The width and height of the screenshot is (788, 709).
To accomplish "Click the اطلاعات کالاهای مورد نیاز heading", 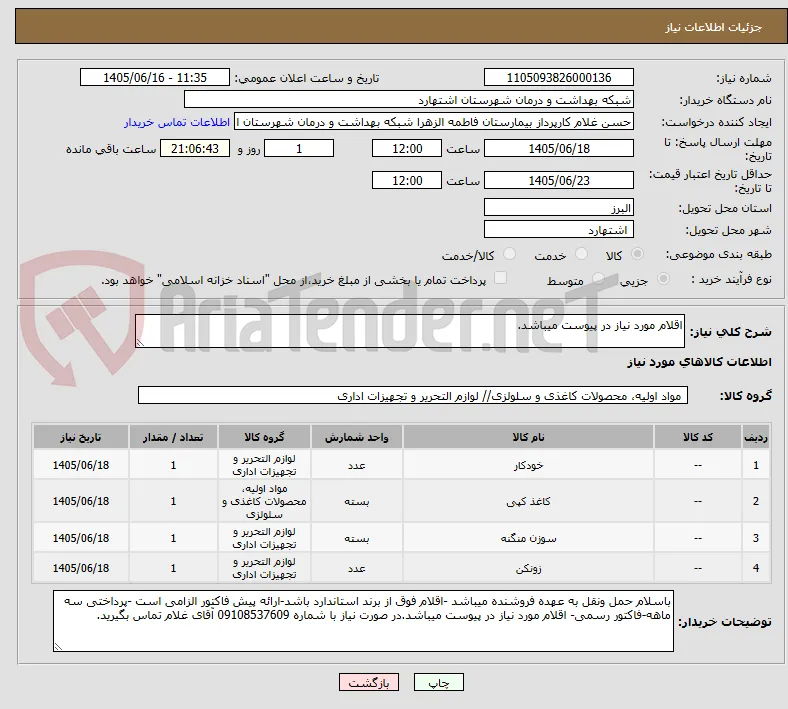I will tap(699, 362).
